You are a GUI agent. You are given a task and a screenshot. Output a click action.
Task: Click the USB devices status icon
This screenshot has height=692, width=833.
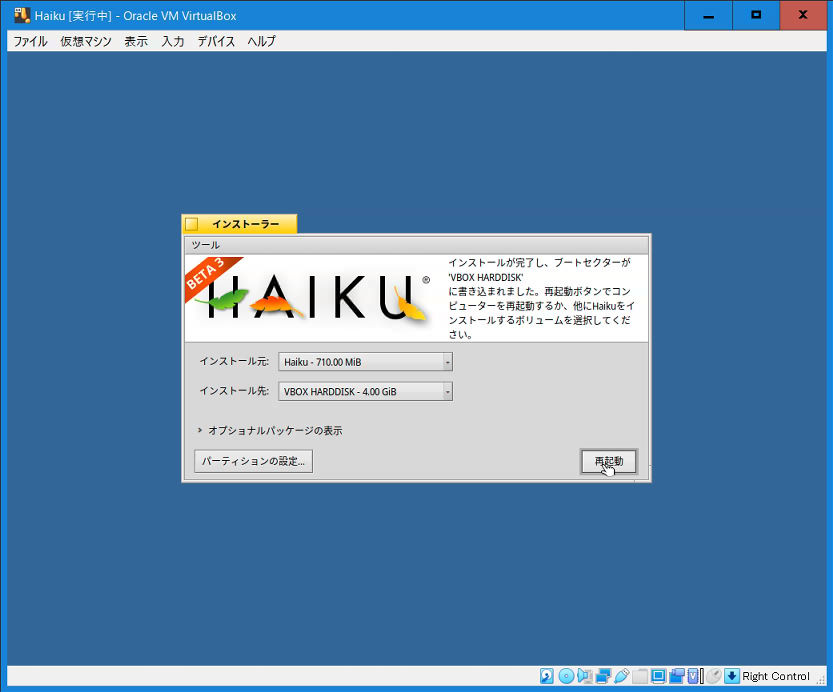[622, 676]
